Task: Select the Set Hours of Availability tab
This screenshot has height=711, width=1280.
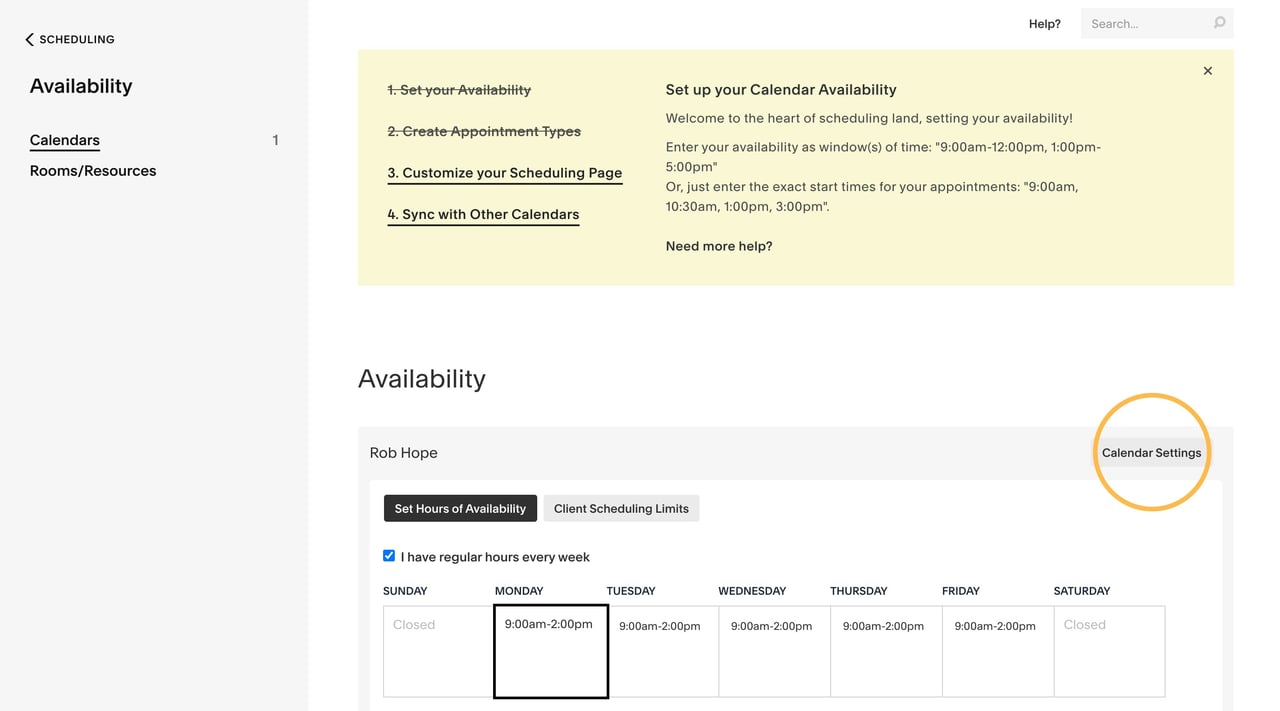Action: coord(460,508)
